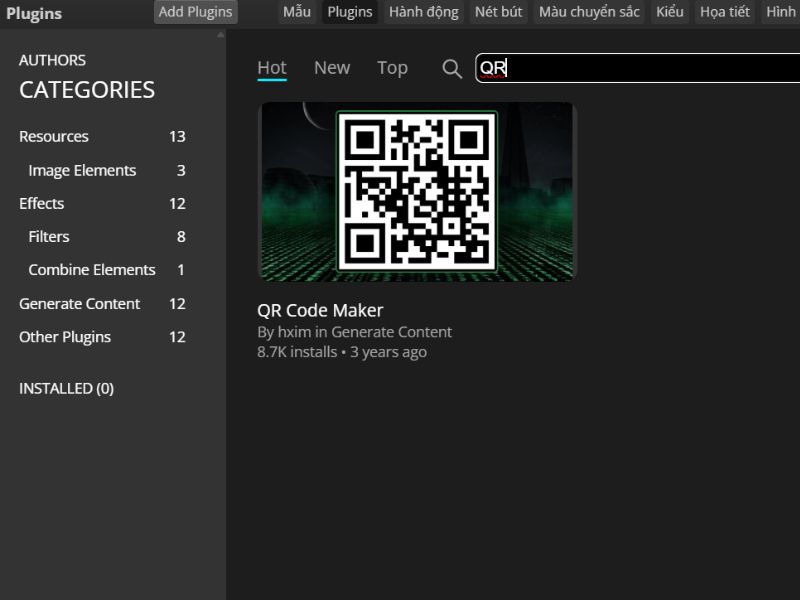Select the Plugins tab in top bar
This screenshot has width=800, height=600.
click(349, 12)
